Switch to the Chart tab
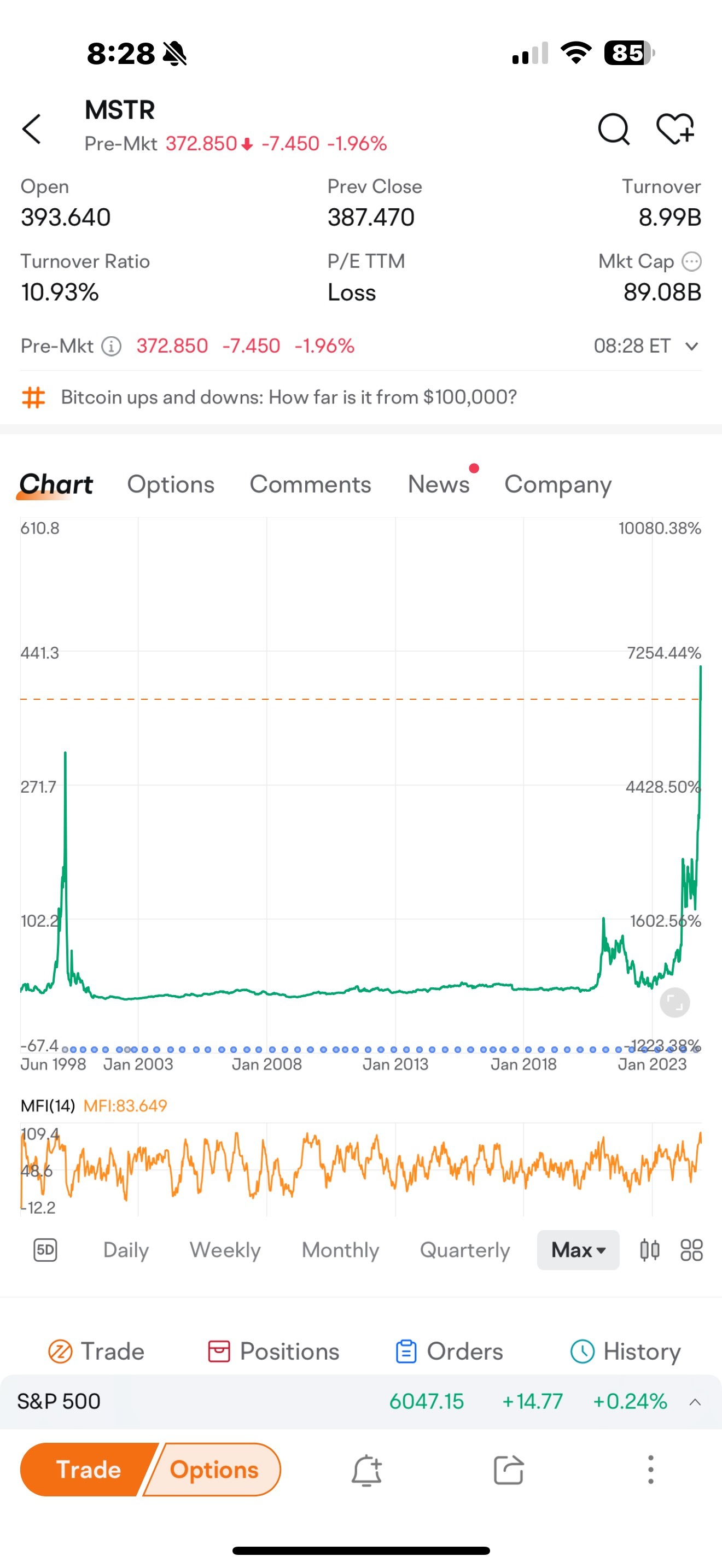Image resolution: width=722 pixels, height=1568 pixels. coord(56,484)
